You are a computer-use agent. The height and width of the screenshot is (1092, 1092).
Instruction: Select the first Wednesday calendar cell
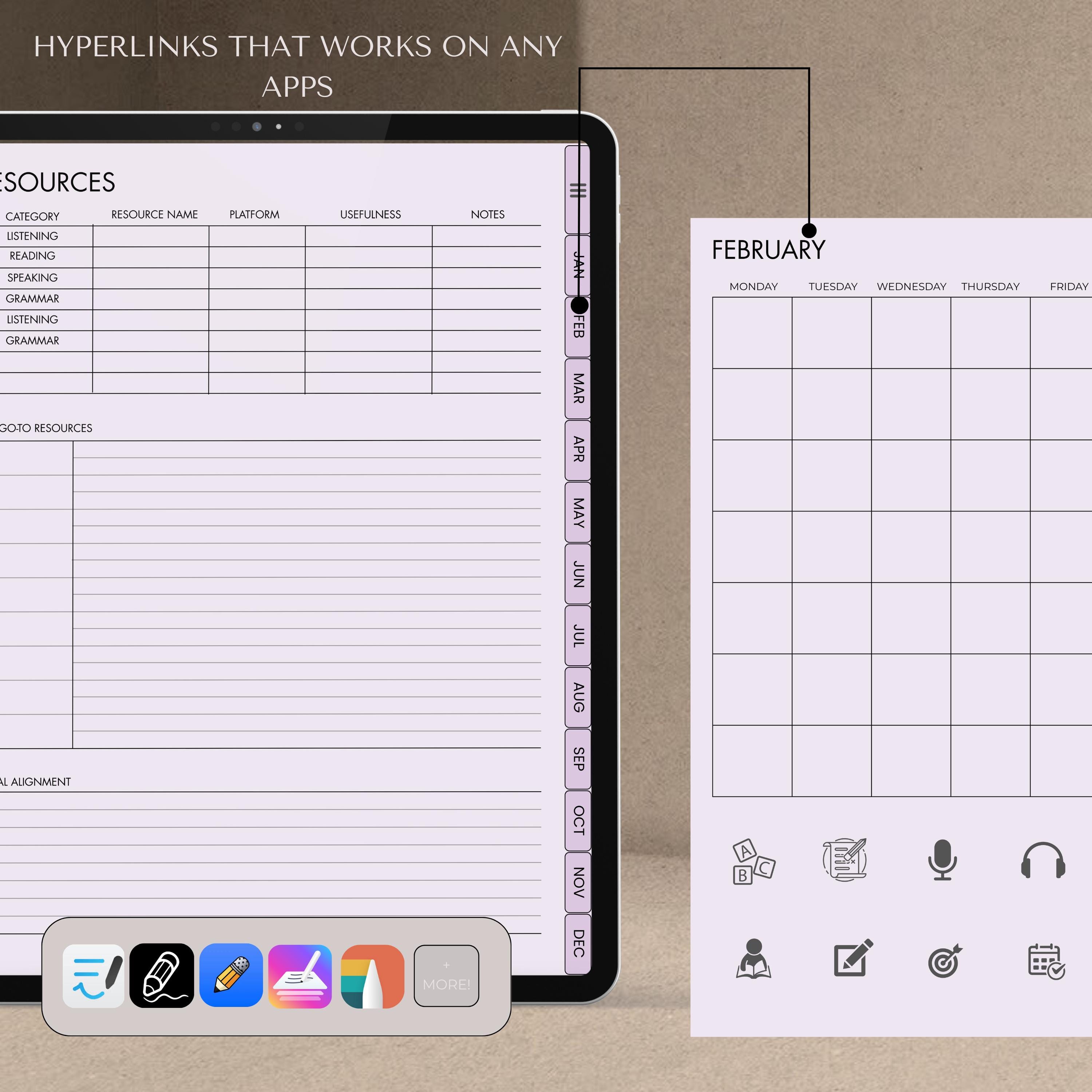(911, 333)
